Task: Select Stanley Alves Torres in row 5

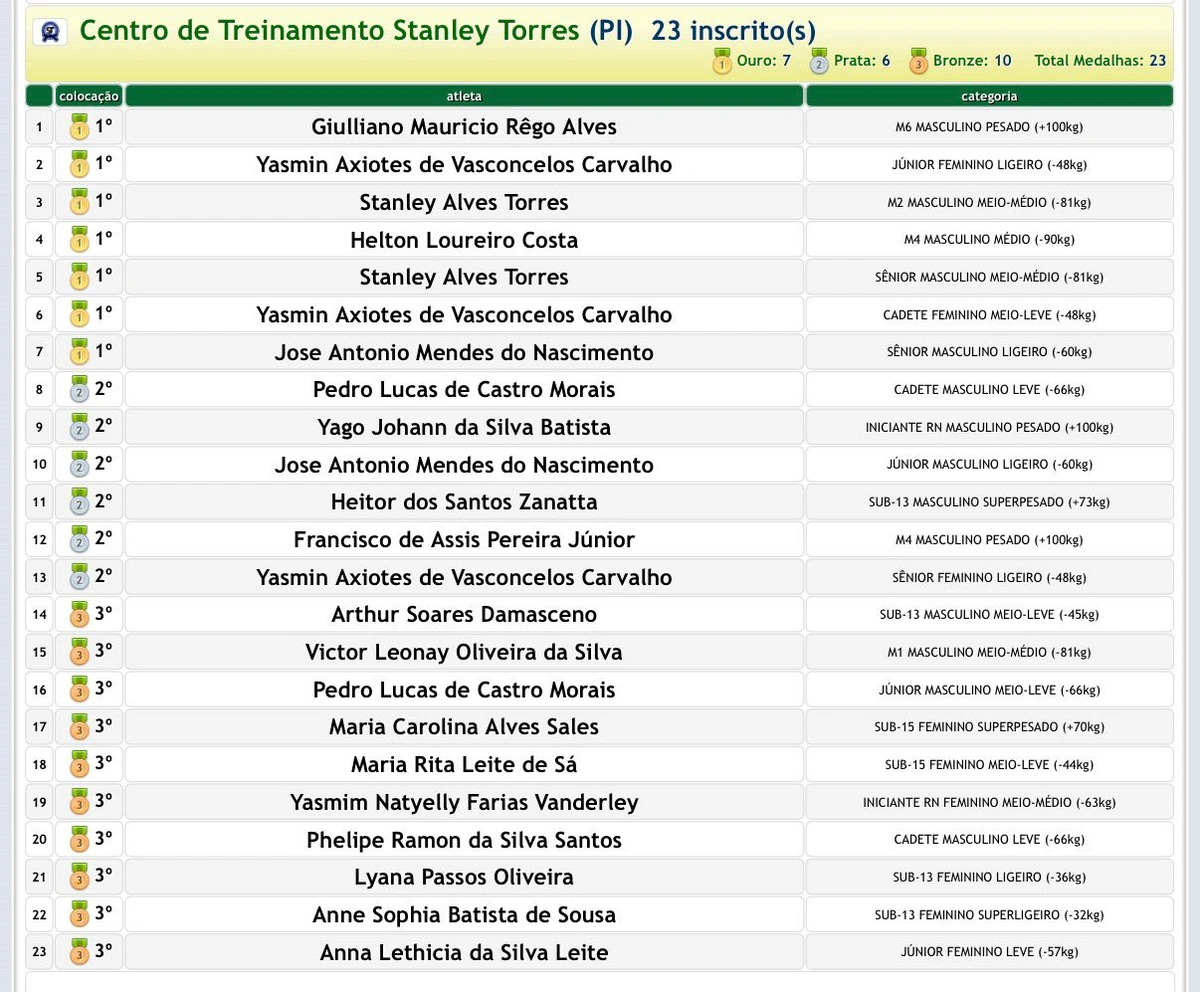Action: coord(464,277)
